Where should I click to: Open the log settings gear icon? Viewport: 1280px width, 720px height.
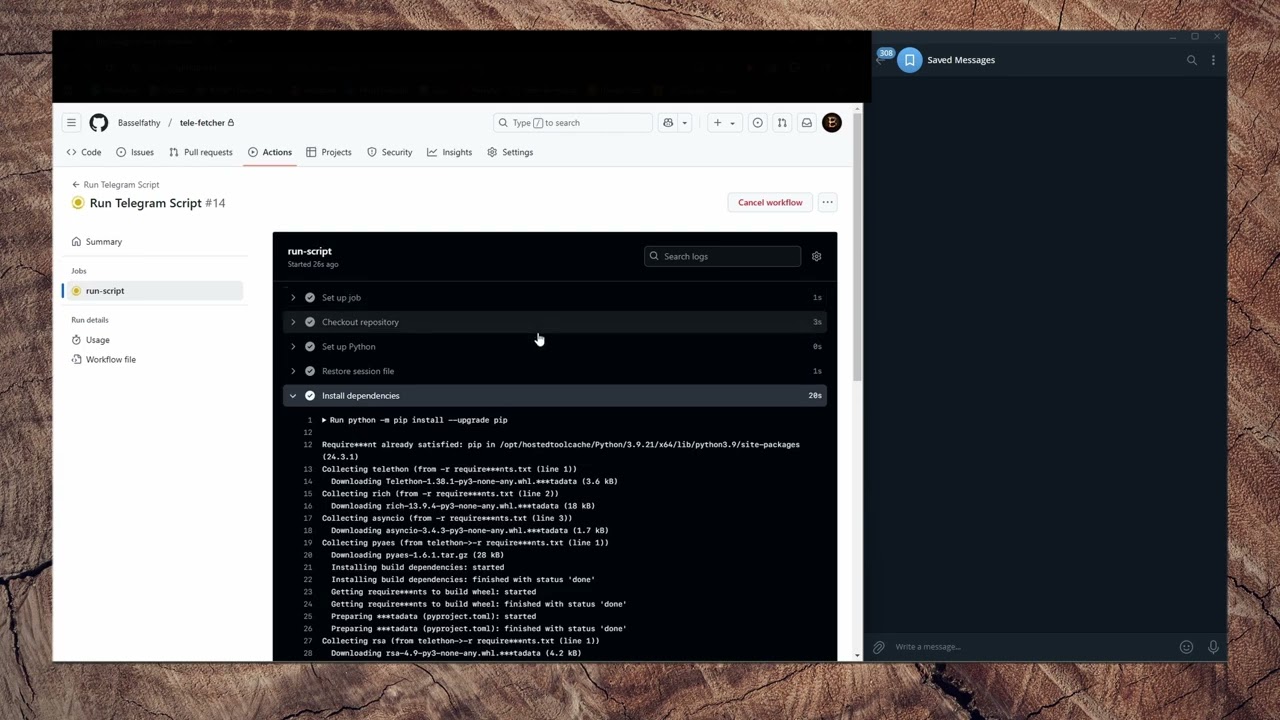pyautogui.click(x=816, y=256)
